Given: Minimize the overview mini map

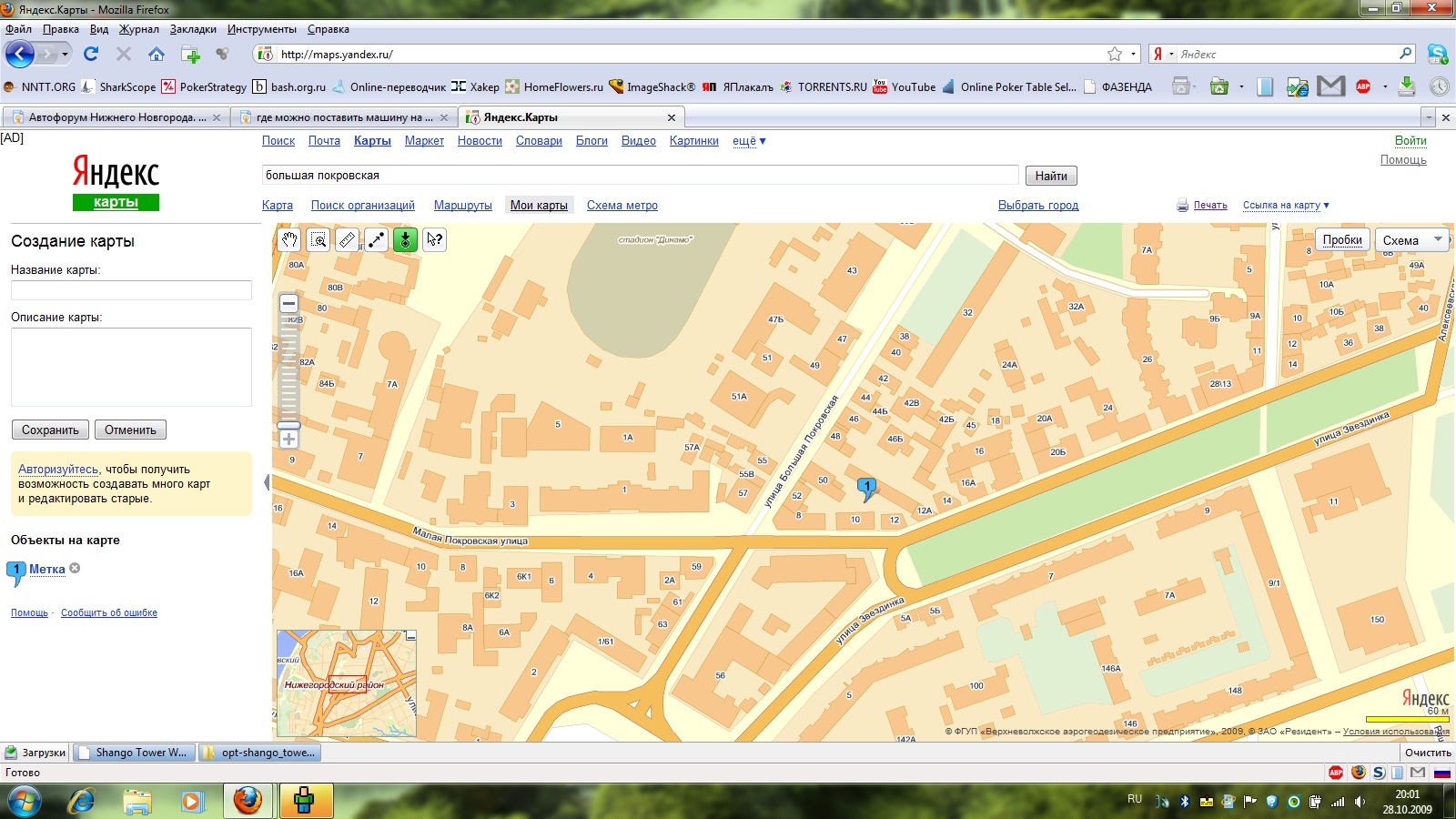Looking at the screenshot, I should pyautogui.click(x=410, y=636).
